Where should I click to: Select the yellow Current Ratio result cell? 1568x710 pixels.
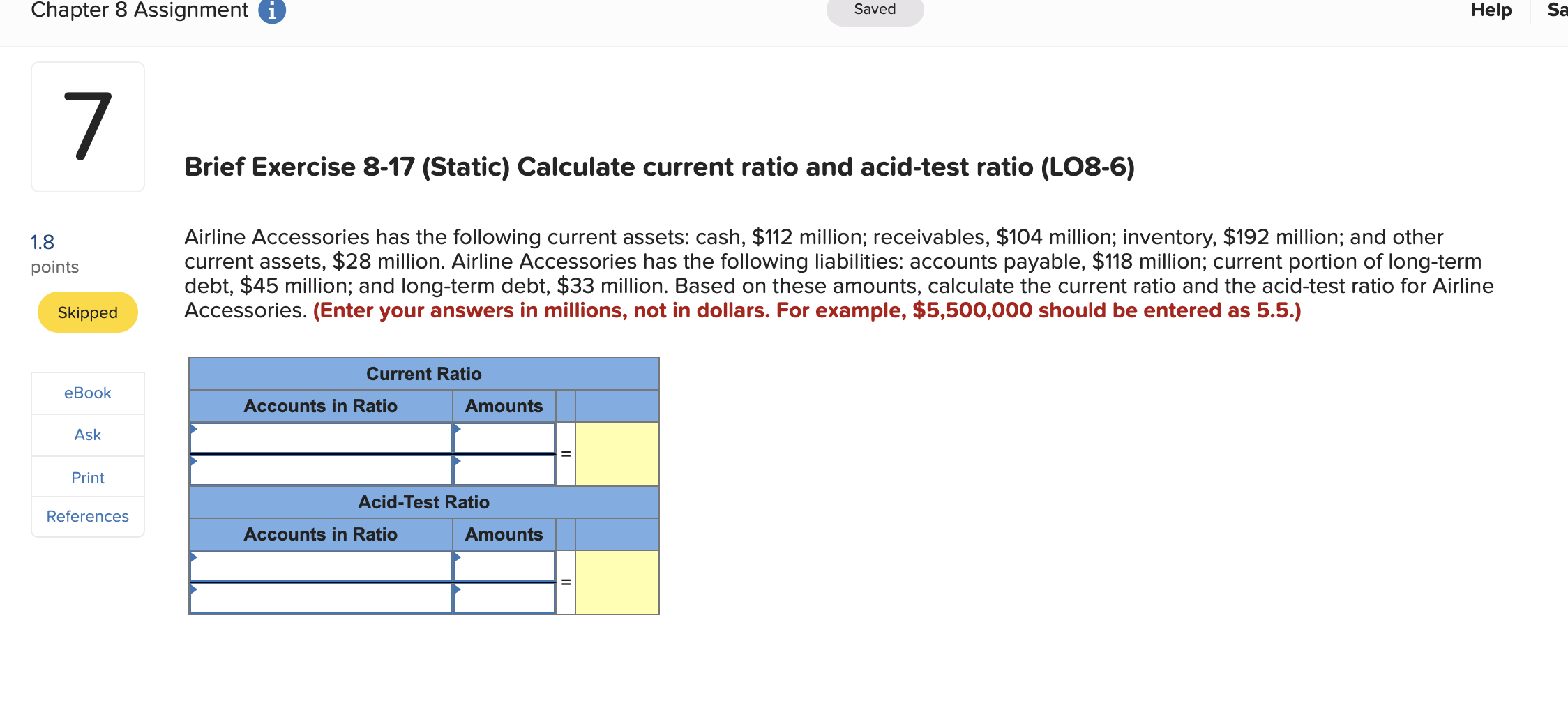[617, 453]
